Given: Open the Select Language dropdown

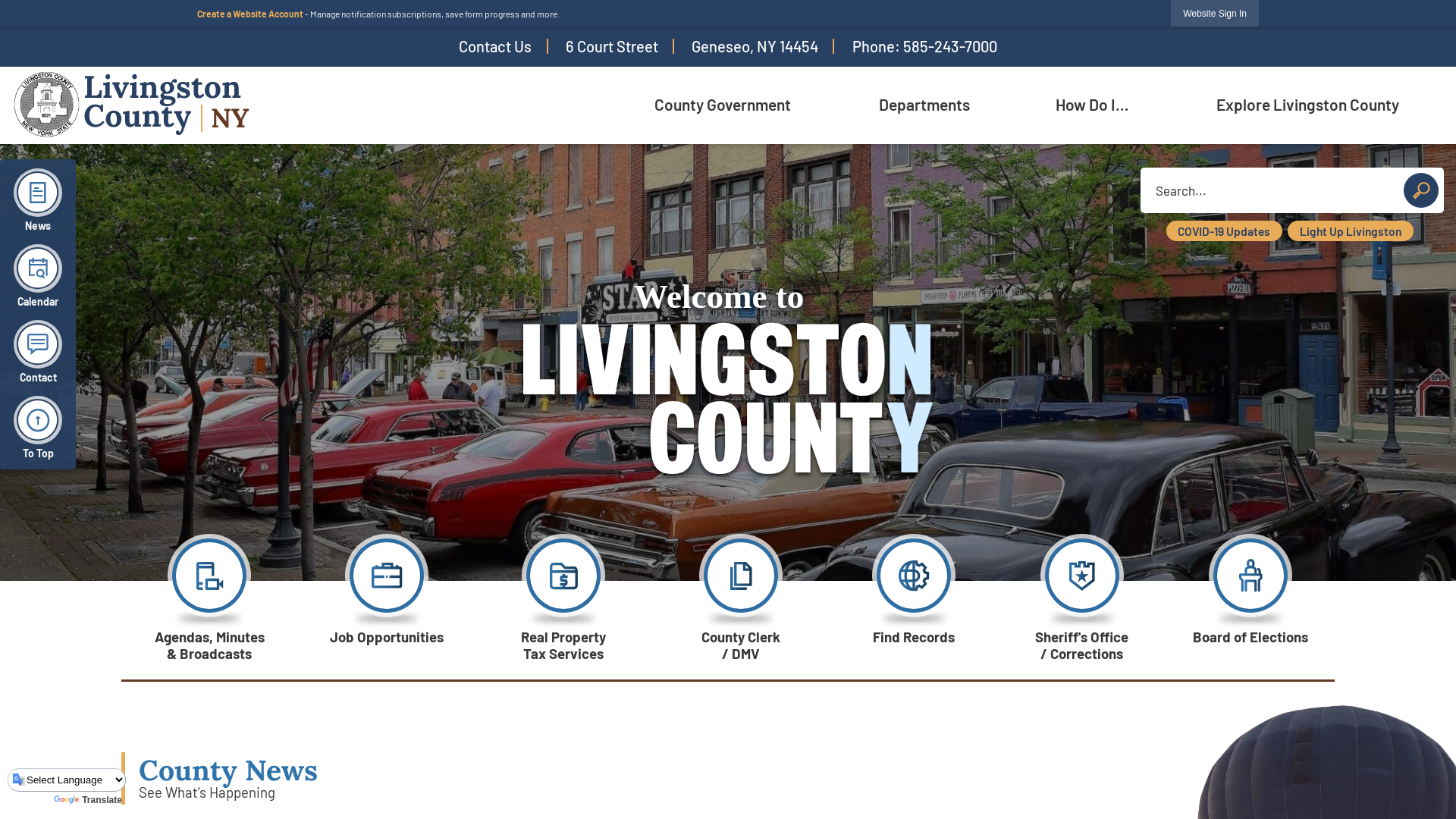Looking at the screenshot, I should click(x=67, y=780).
